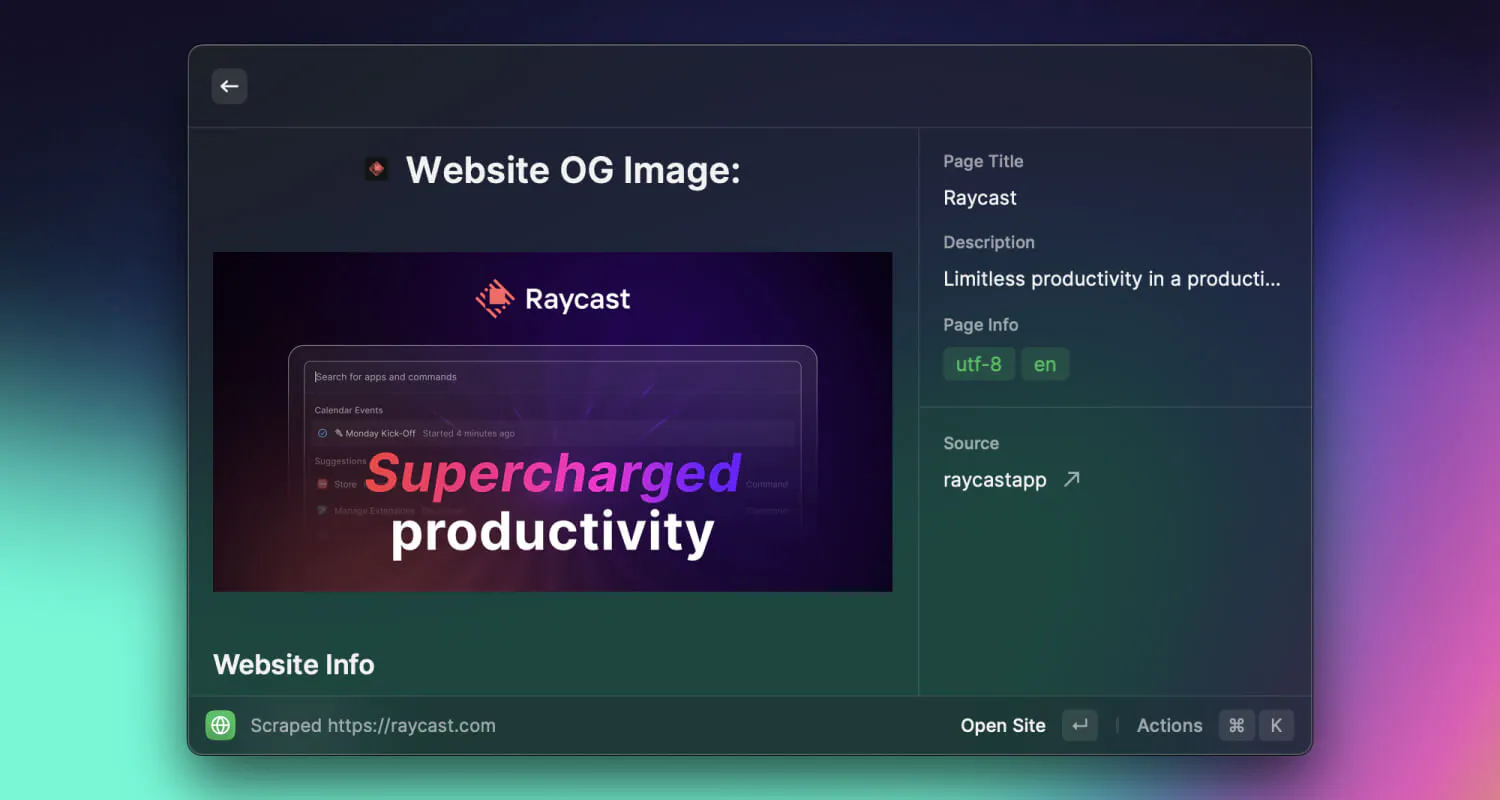Viewport: 1500px width, 800px height.
Task: Open the raycastapp source link
Action: [x=995, y=480]
